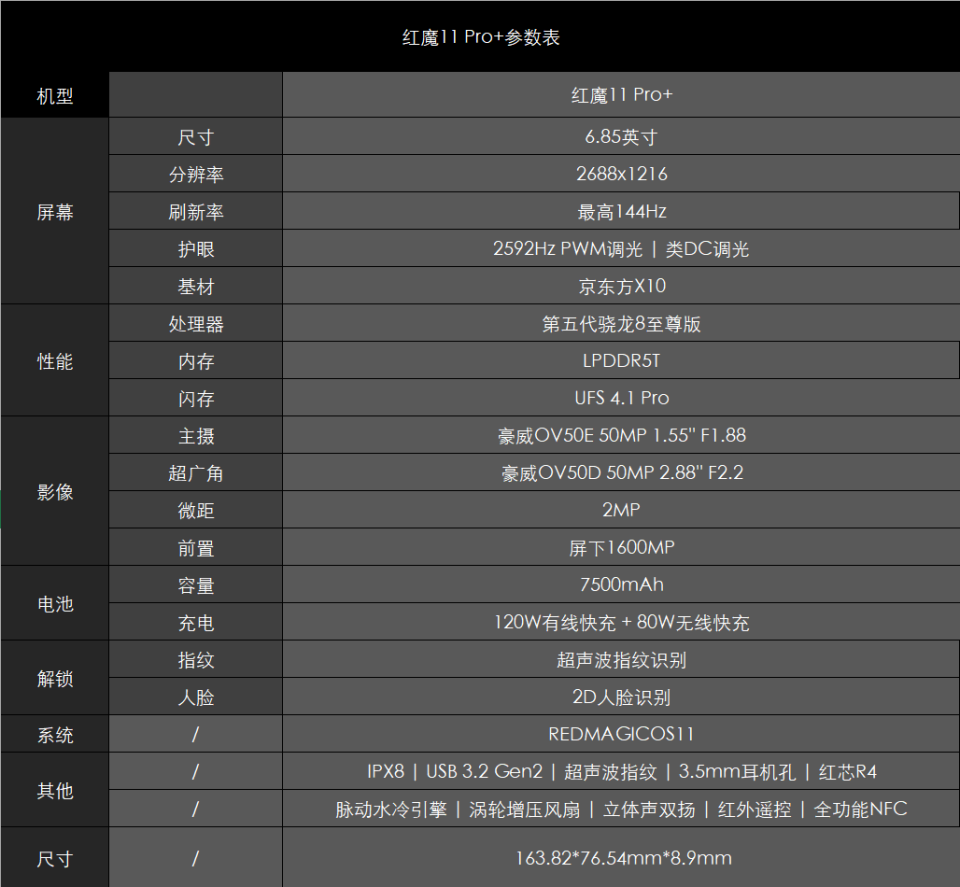960x887 pixels.
Task: Select the 解锁 category cell
Action: point(55,678)
